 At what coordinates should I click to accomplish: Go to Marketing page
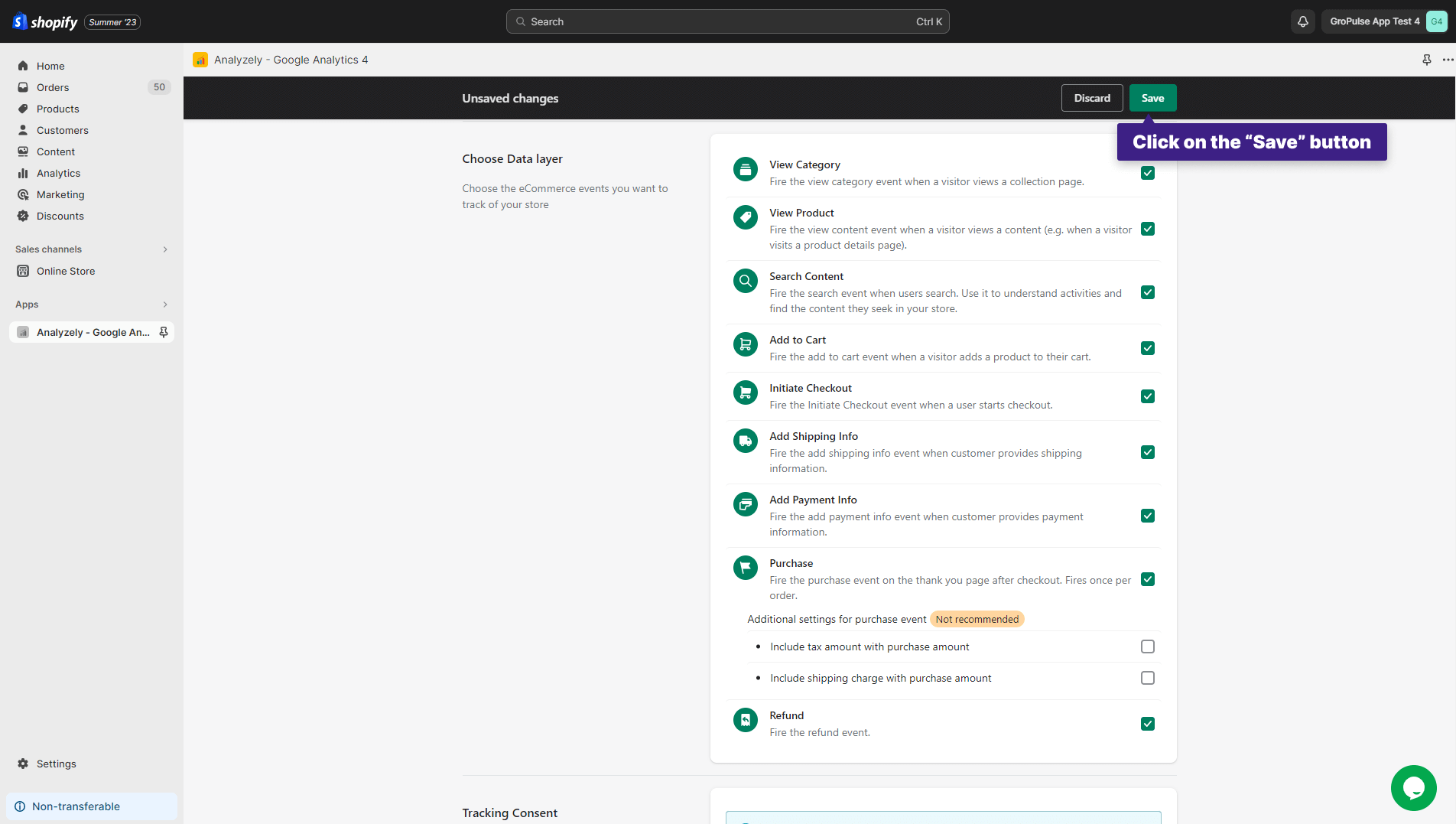(x=92, y=194)
